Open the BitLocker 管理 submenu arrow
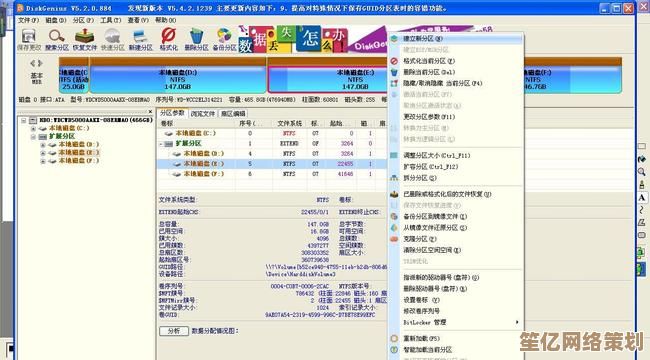Image resolution: width=650 pixels, height=360 pixels. tap(517, 322)
